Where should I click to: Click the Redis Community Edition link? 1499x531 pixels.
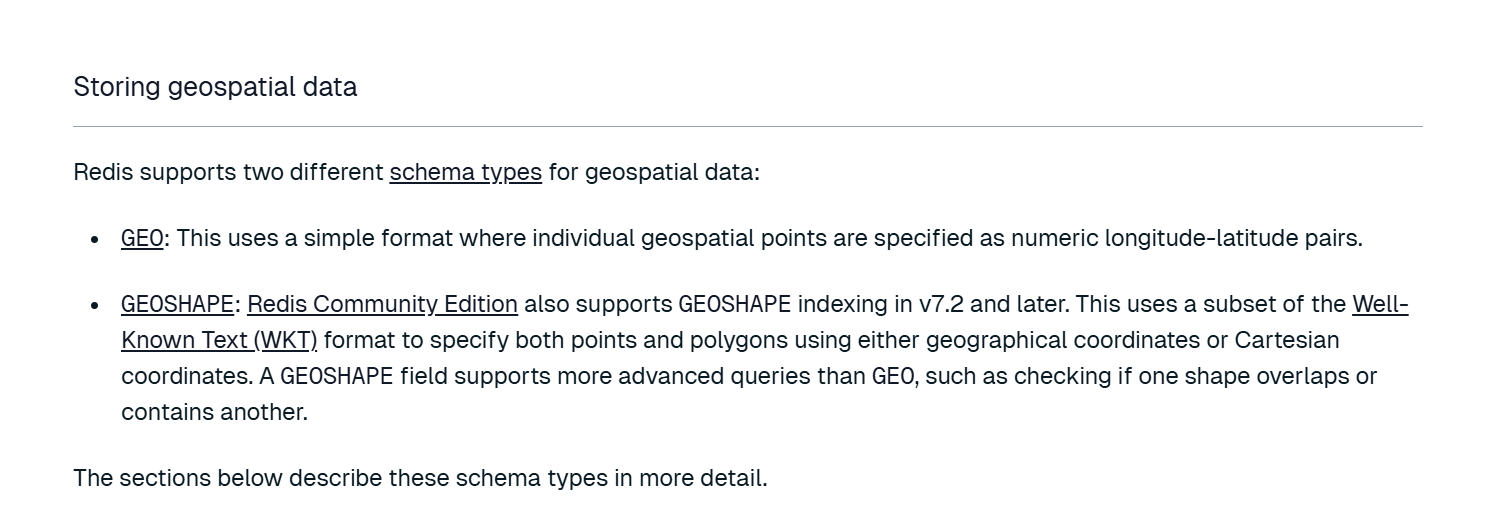pos(382,304)
